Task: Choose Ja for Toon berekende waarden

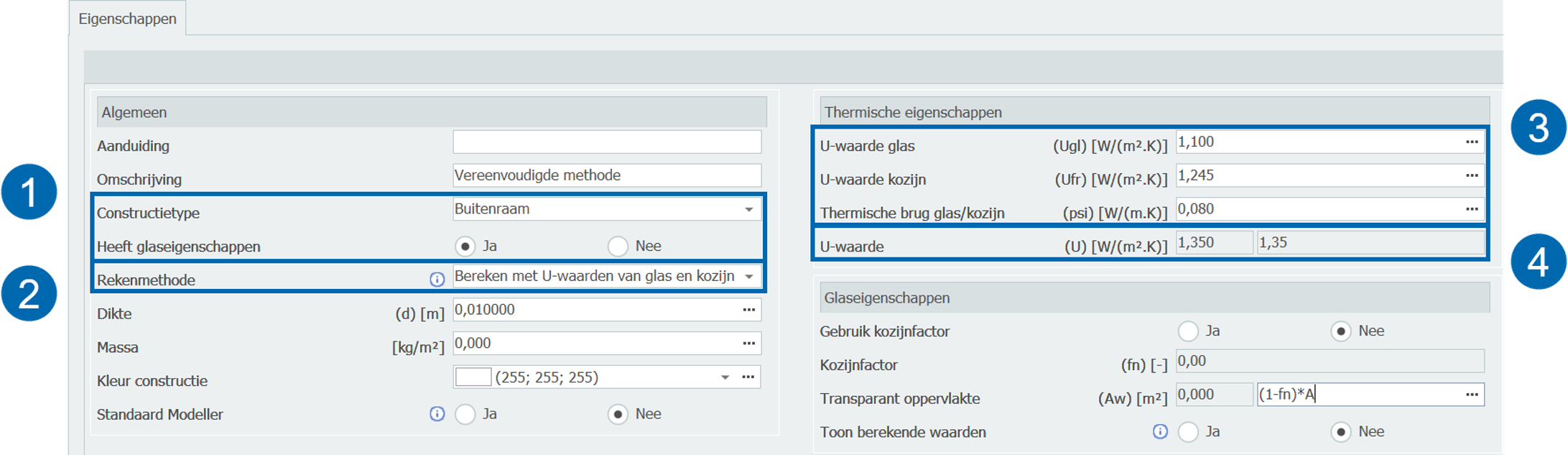Action: click(x=1188, y=432)
